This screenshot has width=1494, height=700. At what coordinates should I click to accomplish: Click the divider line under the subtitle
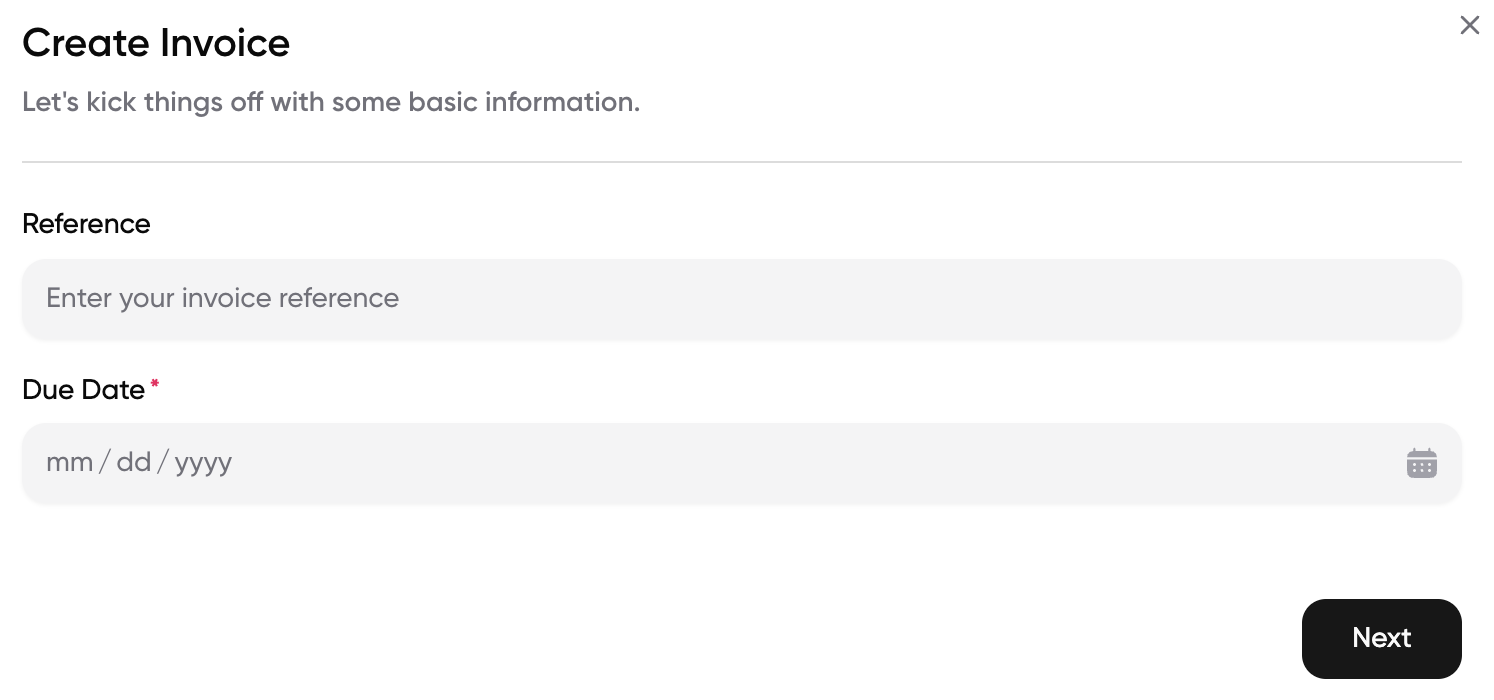coord(742,161)
